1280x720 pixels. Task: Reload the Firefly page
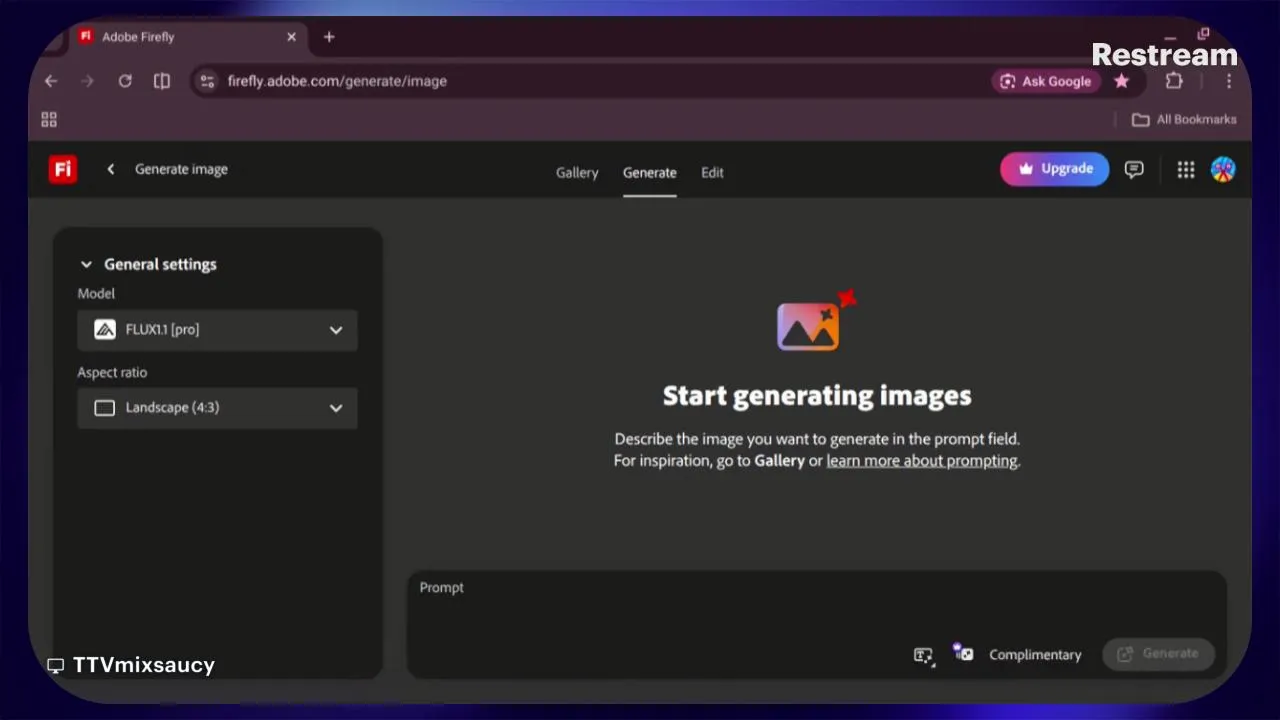[125, 81]
